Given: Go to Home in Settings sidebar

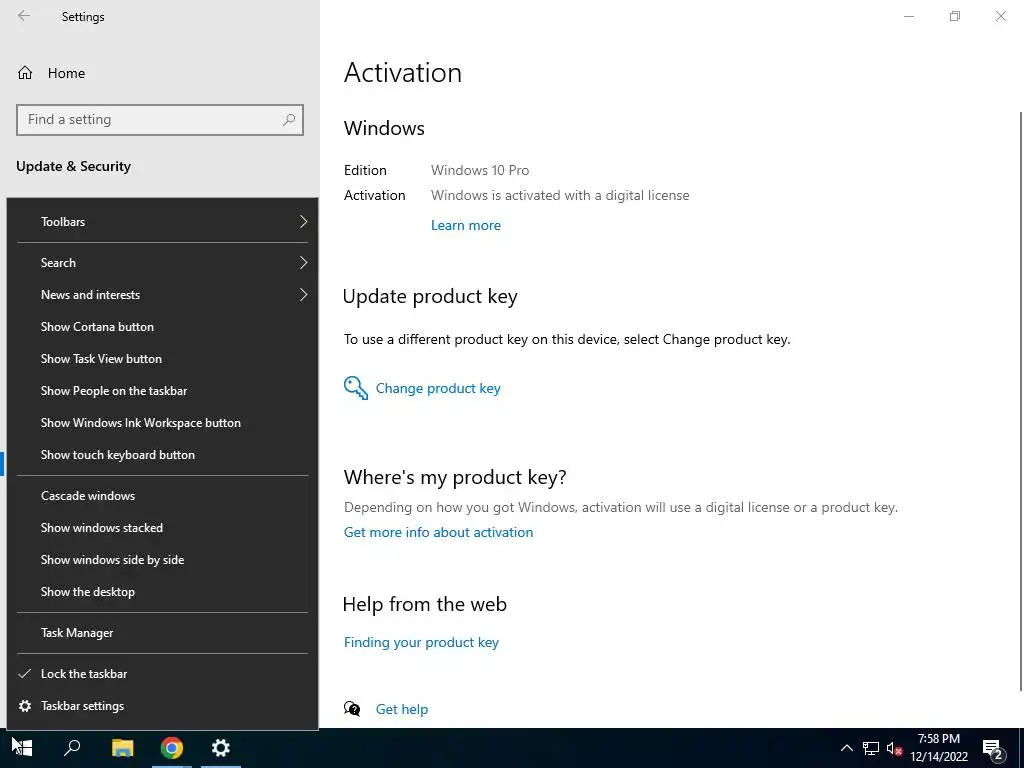Looking at the screenshot, I should 66,73.
